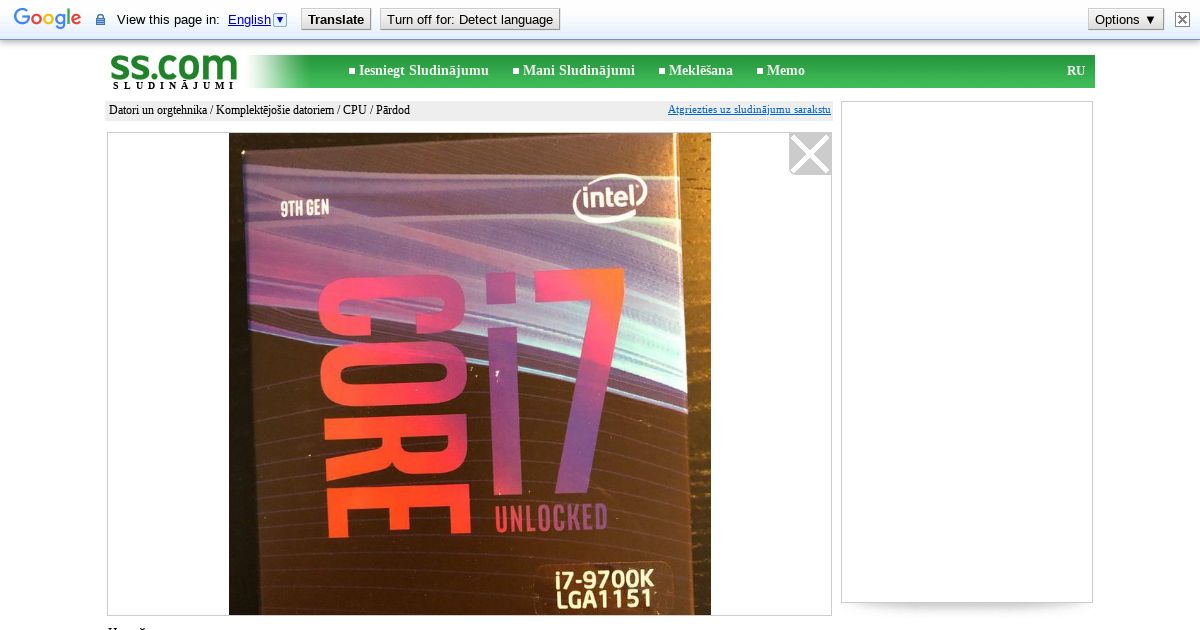Open the Options dropdown menu
The width and height of the screenshot is (1200, 630).
(1126, 19)
